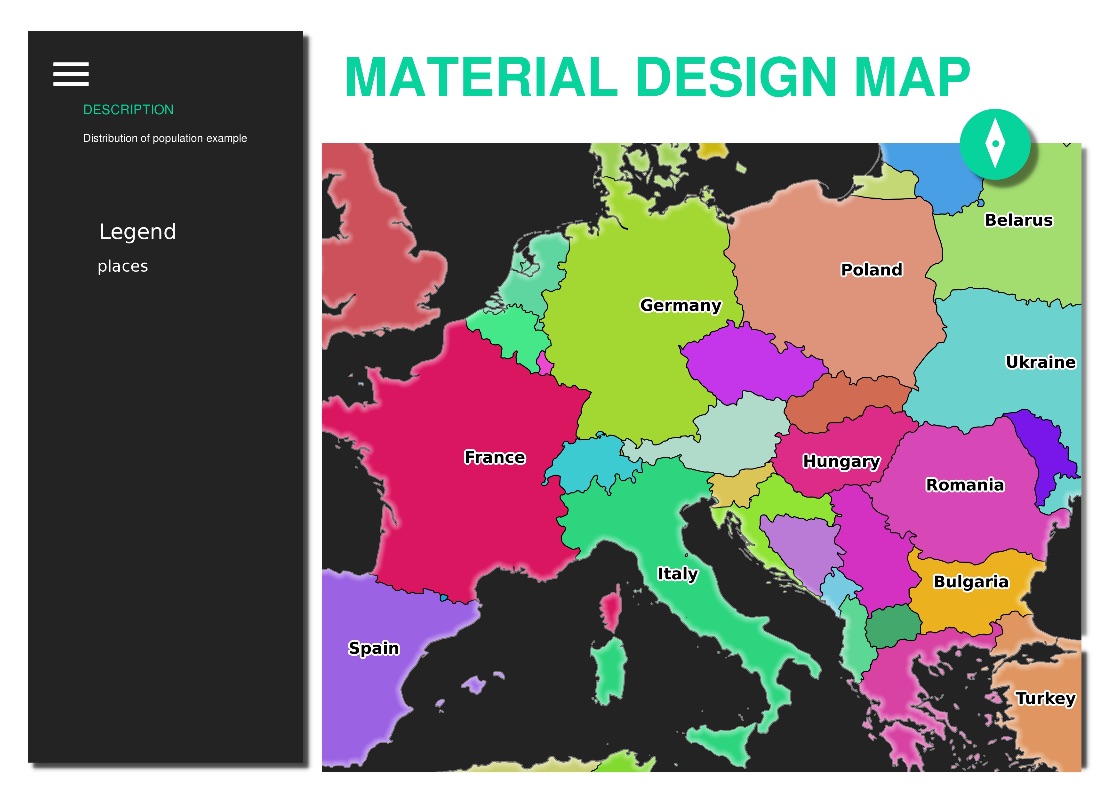Click the Spain country label
This screenshot has height=791, width=1119.
tap(373, 648)
